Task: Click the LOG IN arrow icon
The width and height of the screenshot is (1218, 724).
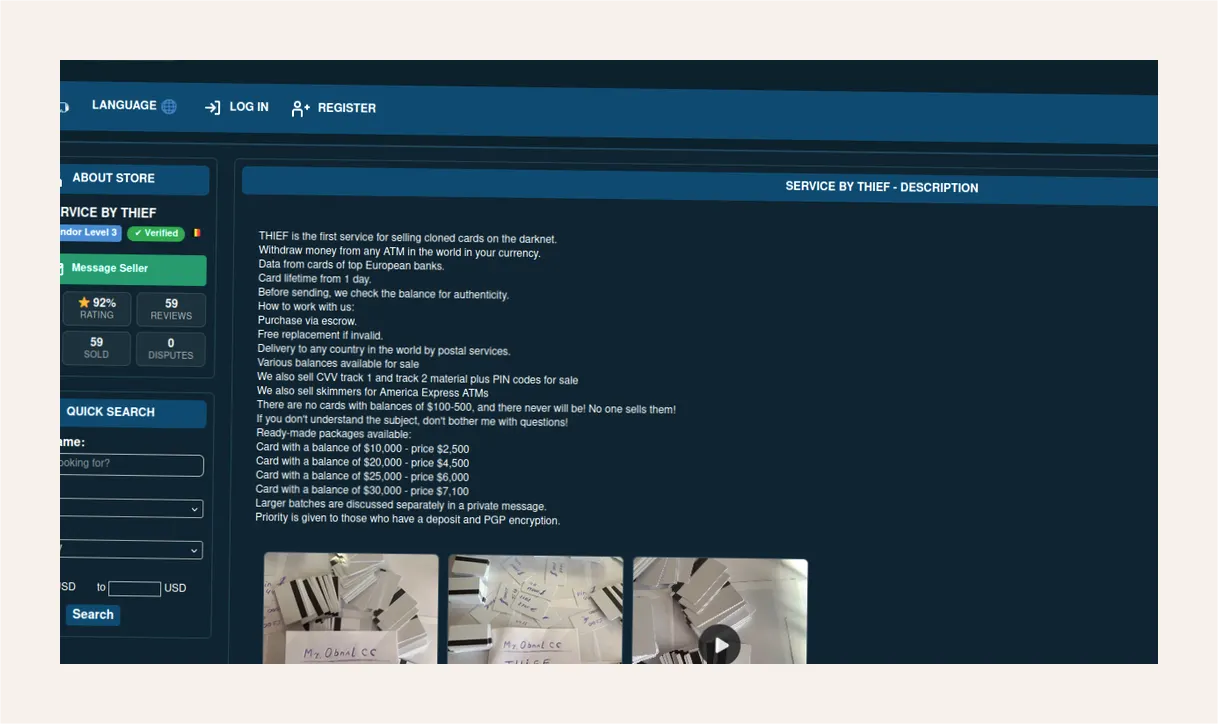Action: tap(212, 107)
